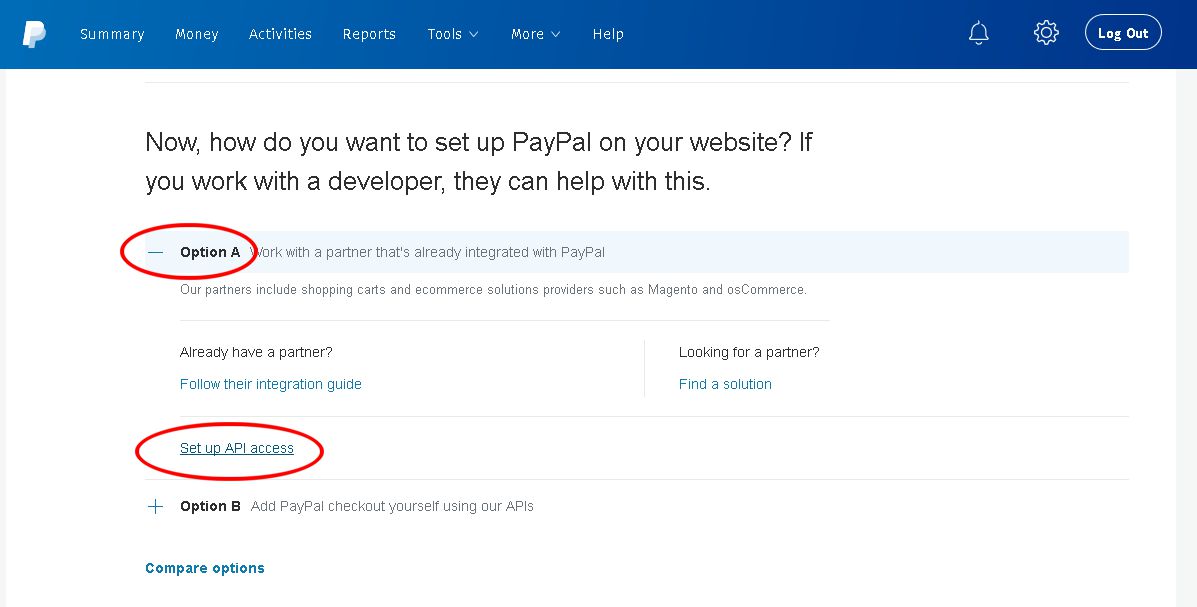Image resolution: width=1197 pixels, height=607 pixels.
Task: Switch to the Activities page
Action: [x=280, y=34]
